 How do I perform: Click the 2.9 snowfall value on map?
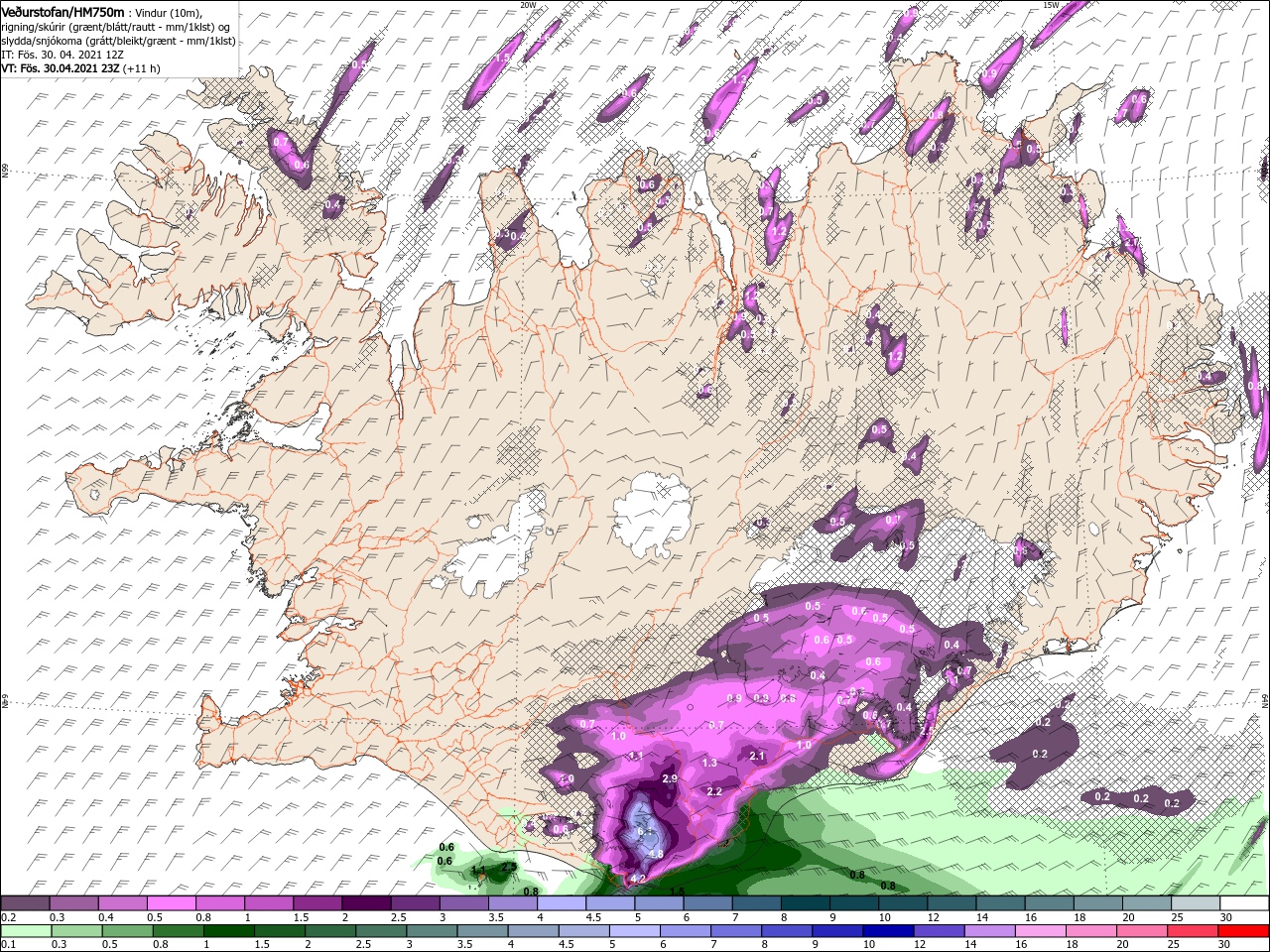670,779
